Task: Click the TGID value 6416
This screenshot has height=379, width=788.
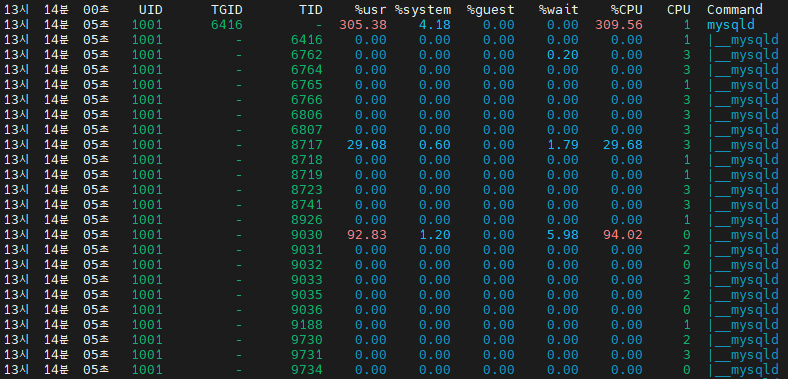Action: point(227,25)
